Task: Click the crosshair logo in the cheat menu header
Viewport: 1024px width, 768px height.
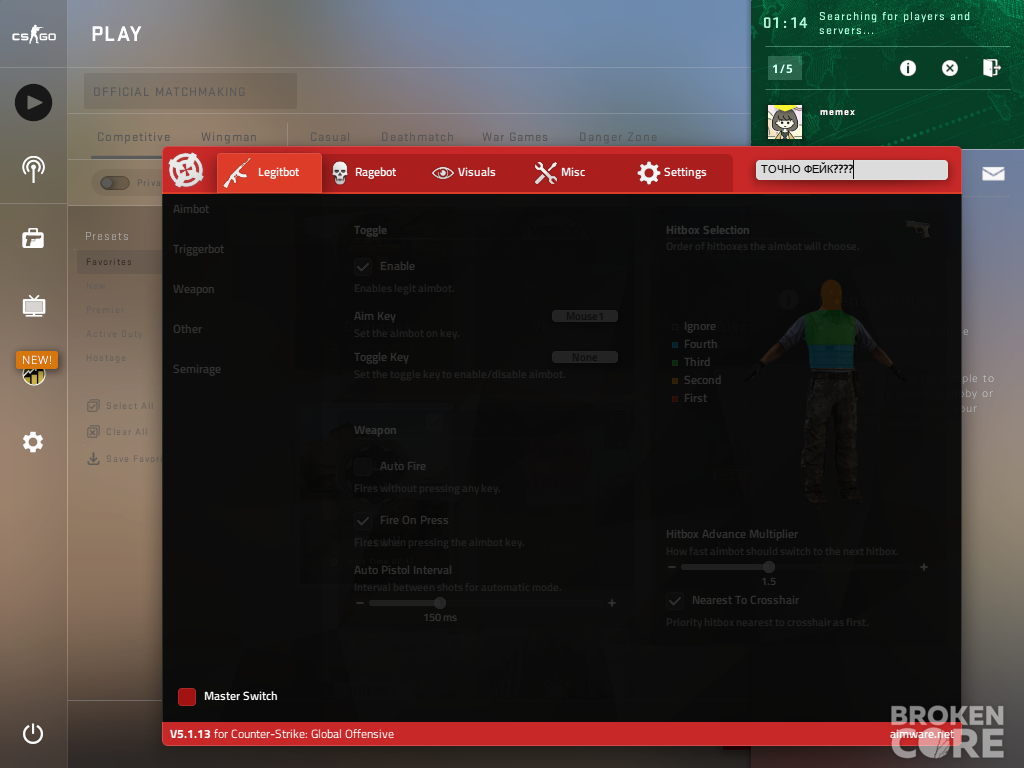Action: click(x=186, y=170)
